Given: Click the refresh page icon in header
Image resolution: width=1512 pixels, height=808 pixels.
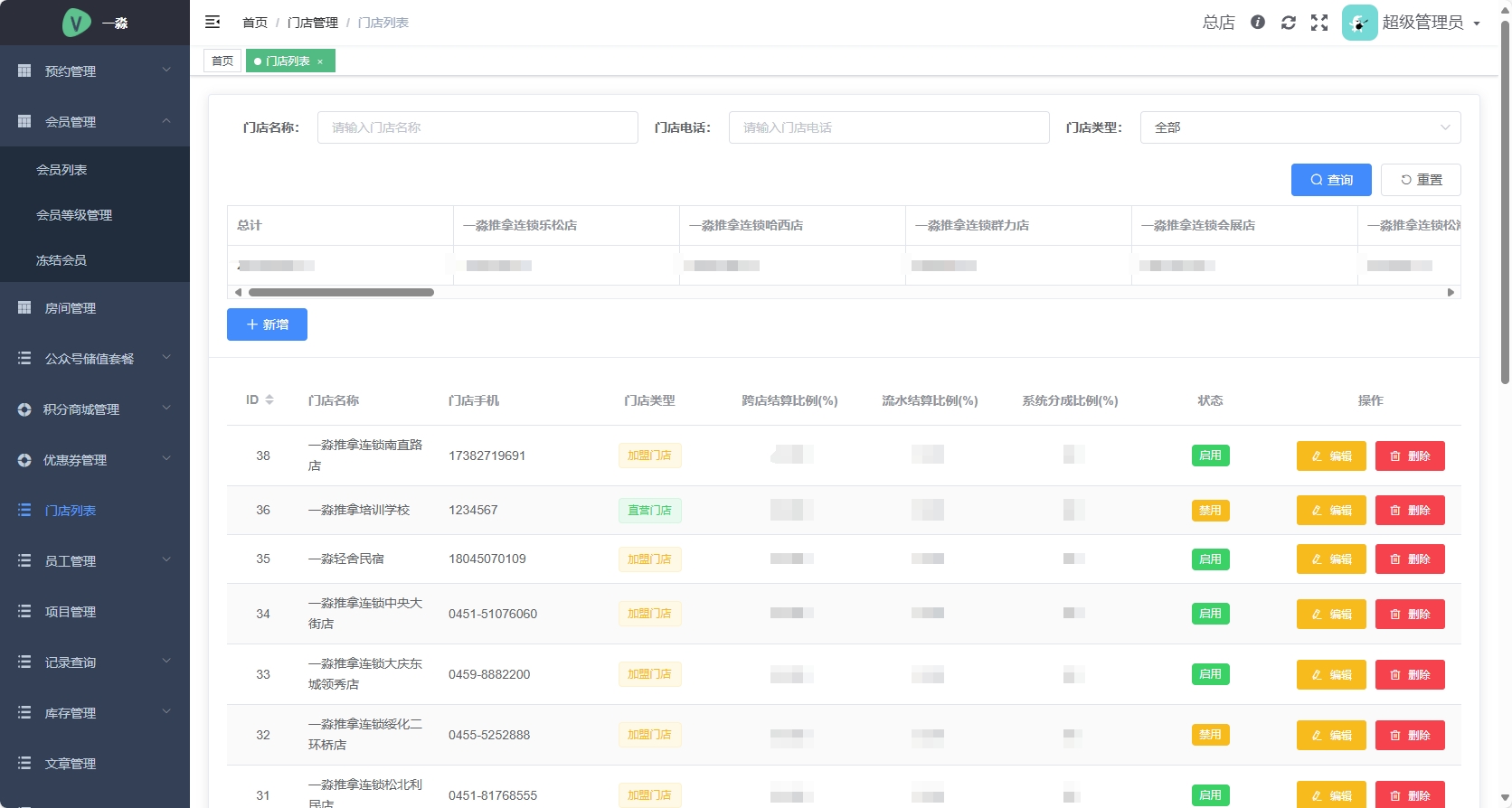Looking at the screenshot, I should point(1289,23).
